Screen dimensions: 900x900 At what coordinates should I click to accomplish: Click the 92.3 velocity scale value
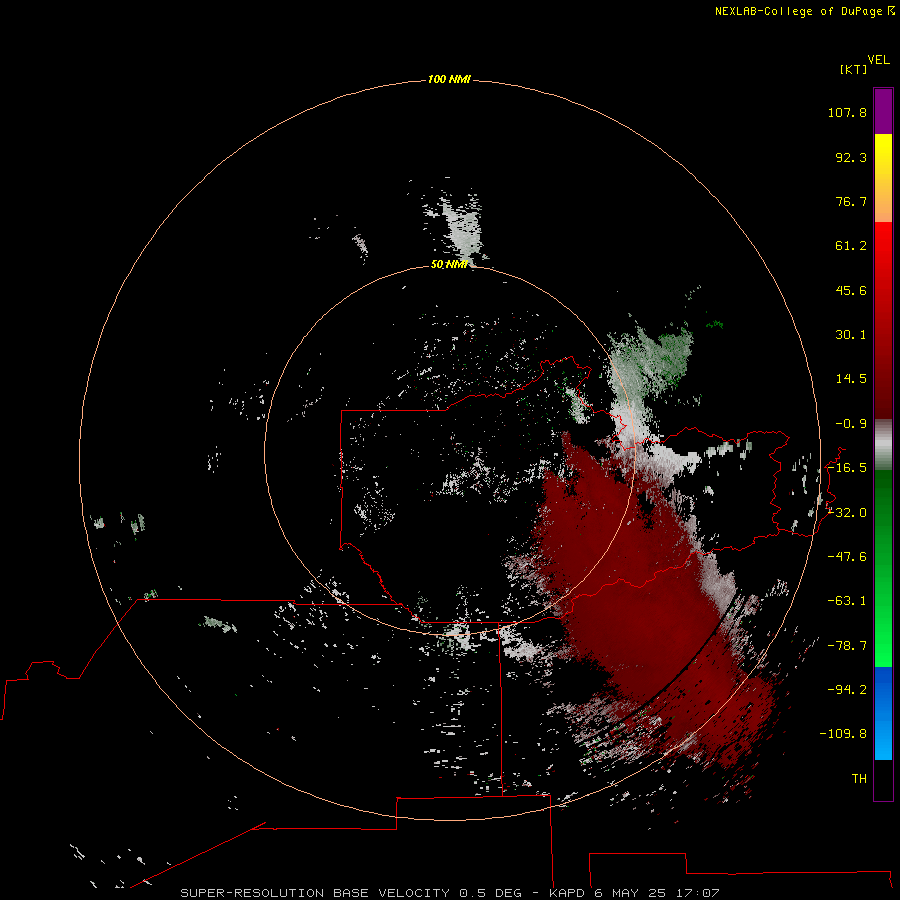pyautogui.click(x=851, y=157)
